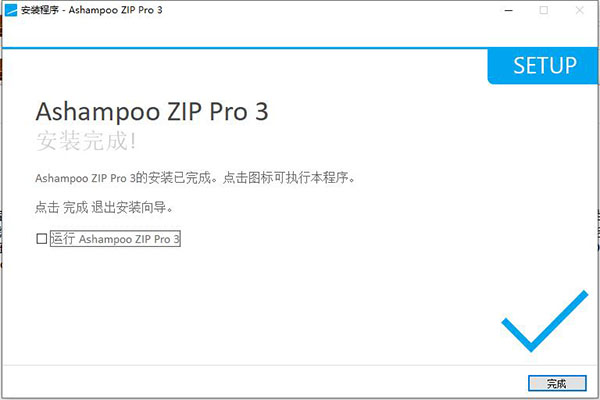Click the 退出安装向导 text

click(x=129, y=207)
